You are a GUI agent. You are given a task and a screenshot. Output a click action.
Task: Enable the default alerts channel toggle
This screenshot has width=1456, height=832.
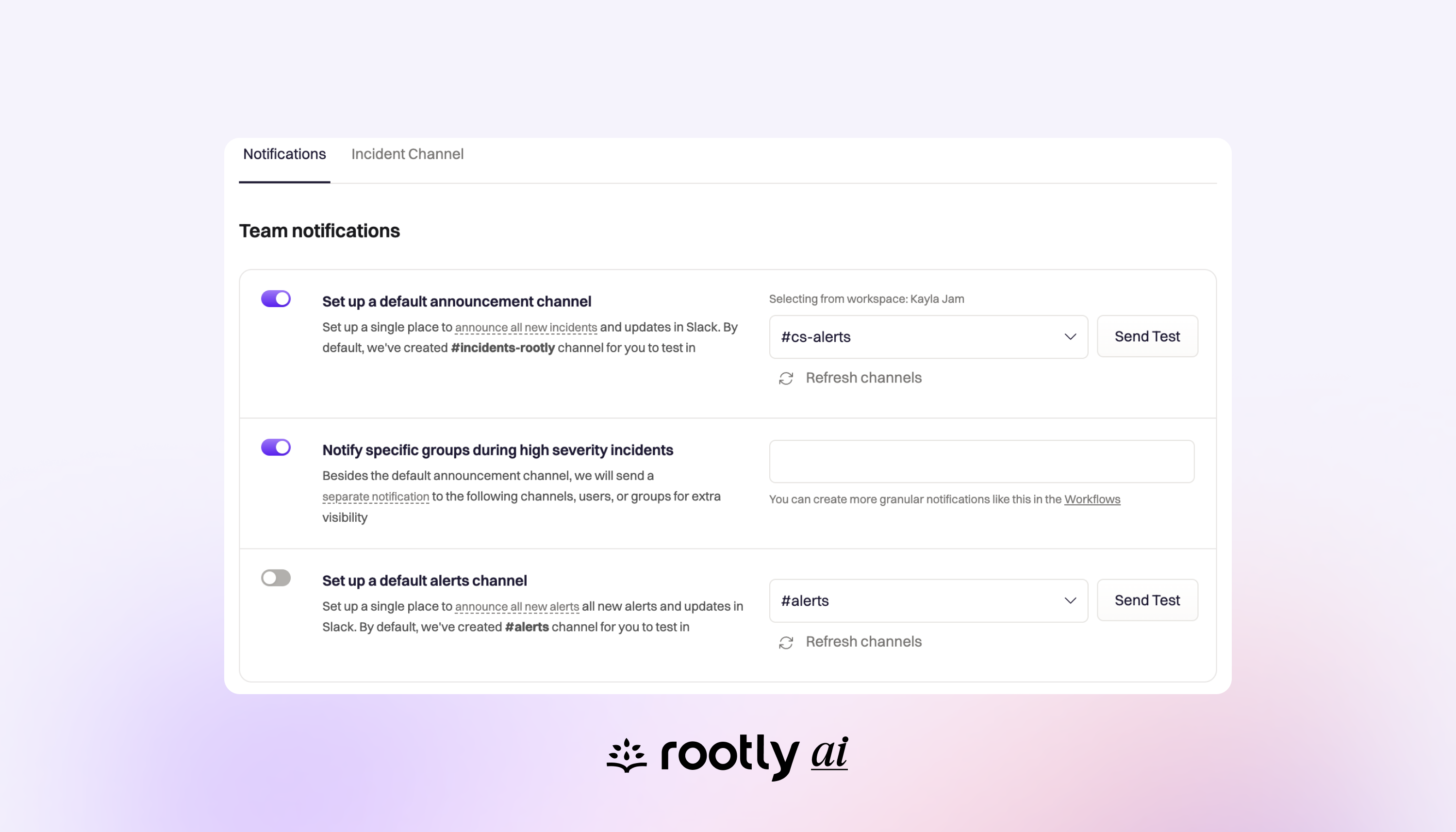point(276,578)
